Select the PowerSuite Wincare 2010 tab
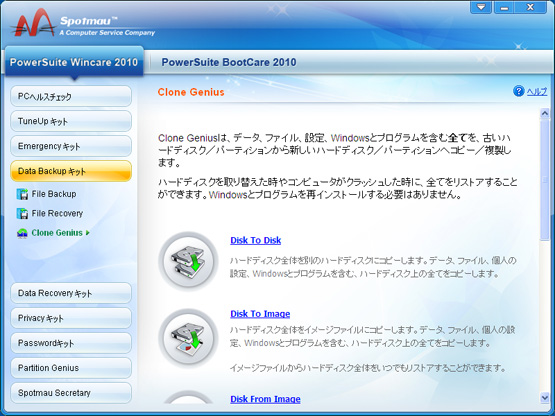555x416 pixels. point(74,62)
